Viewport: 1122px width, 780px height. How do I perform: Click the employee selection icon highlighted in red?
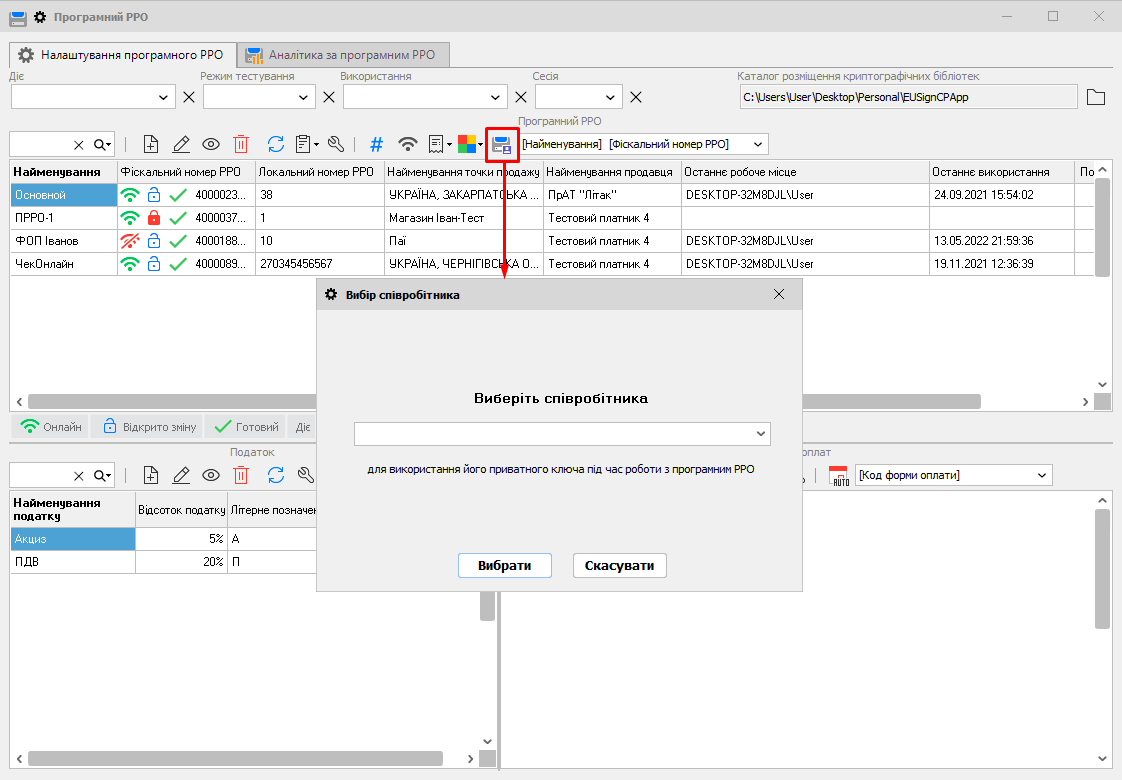pyautogui.click(x=501, y=144)
